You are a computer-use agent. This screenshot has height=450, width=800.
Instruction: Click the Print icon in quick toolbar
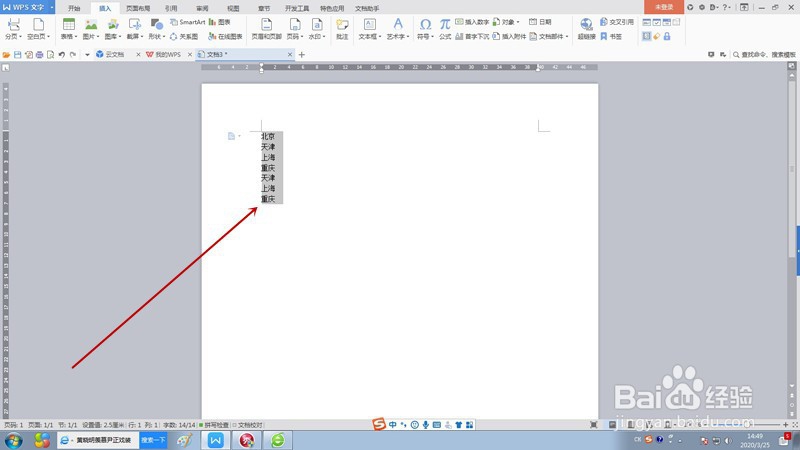pyautogui.click(x=39, y=55)
